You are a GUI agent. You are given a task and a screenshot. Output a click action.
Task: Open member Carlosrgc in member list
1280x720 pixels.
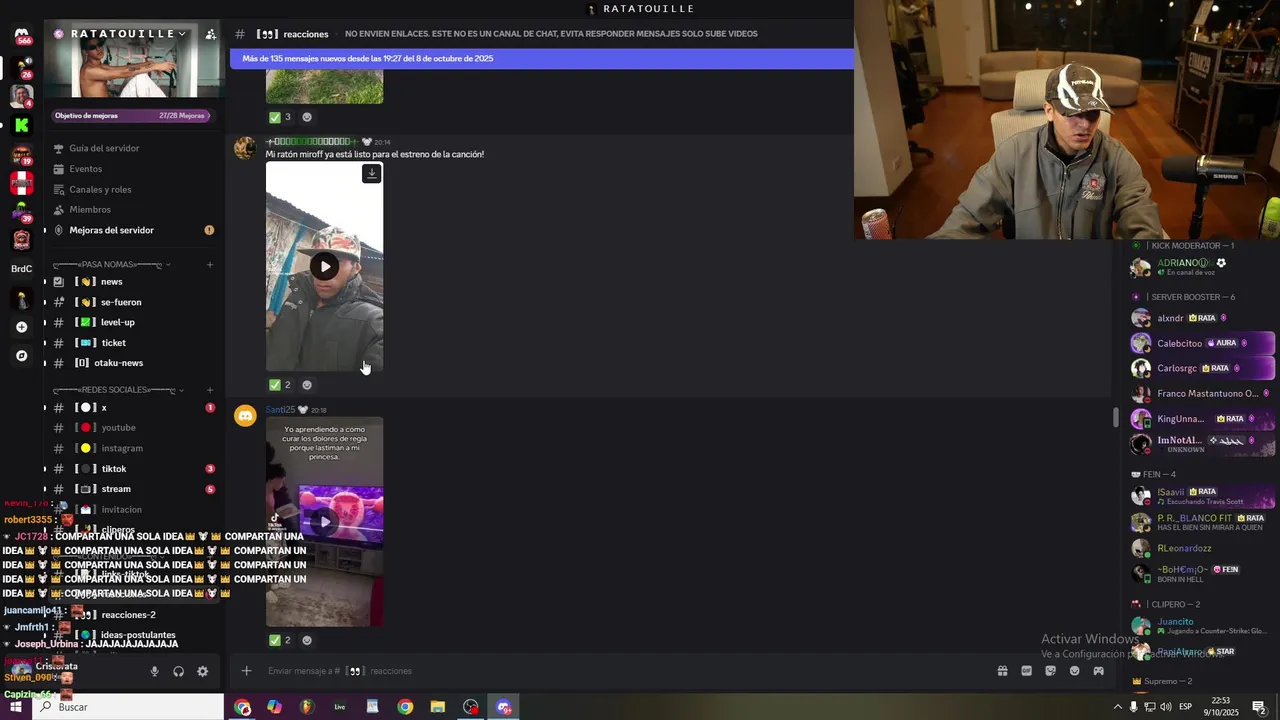[1202, 368]
